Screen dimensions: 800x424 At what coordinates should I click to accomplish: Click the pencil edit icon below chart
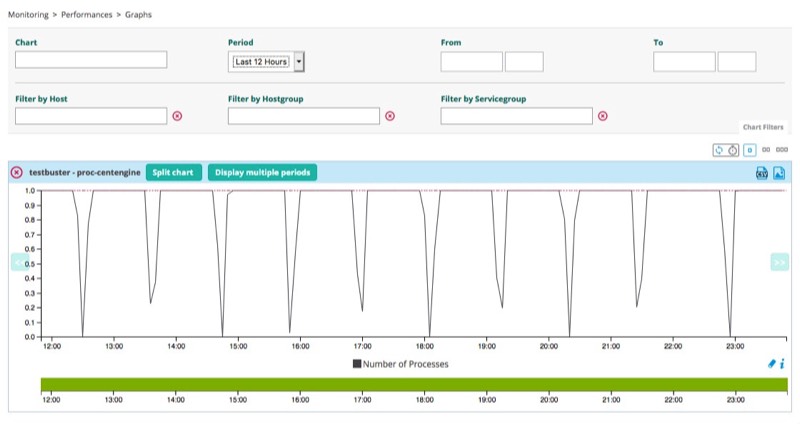point(770,364)
